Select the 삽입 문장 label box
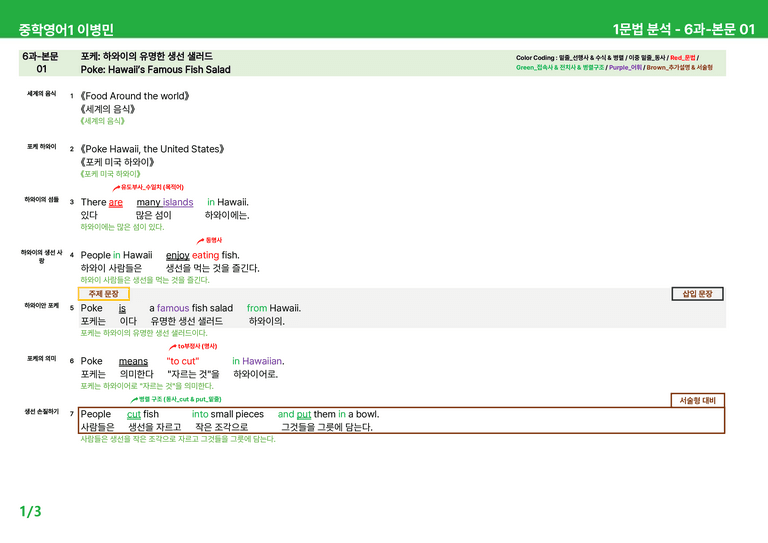Image resolution: width=768 pixels, height=543 pixels. pyautogui.click(x=697, y=294)
